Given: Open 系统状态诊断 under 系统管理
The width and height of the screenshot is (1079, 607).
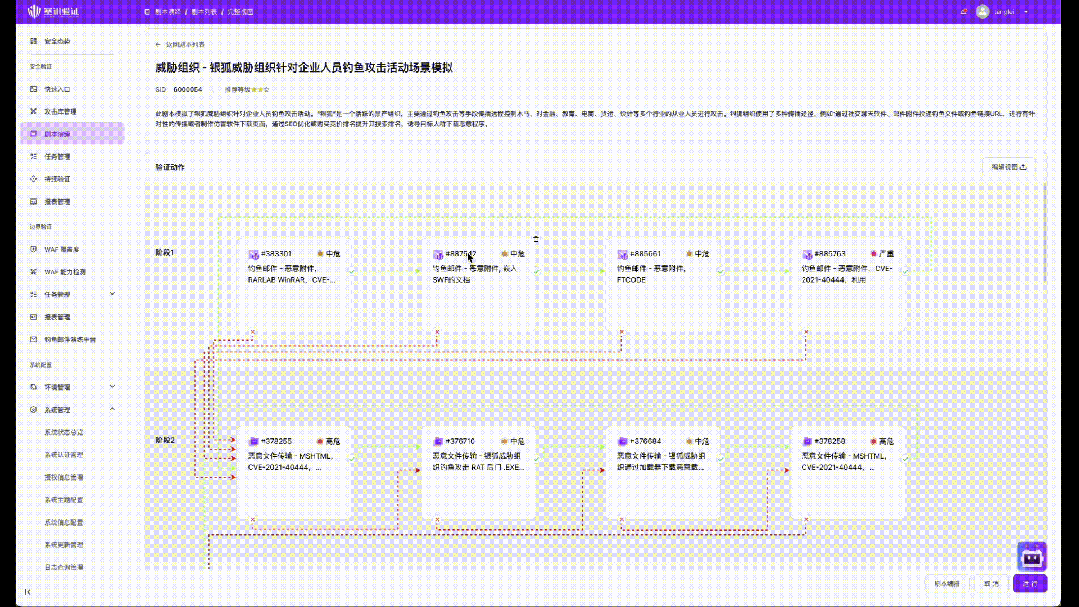Looking at the screenshot, I should (64, 432).
